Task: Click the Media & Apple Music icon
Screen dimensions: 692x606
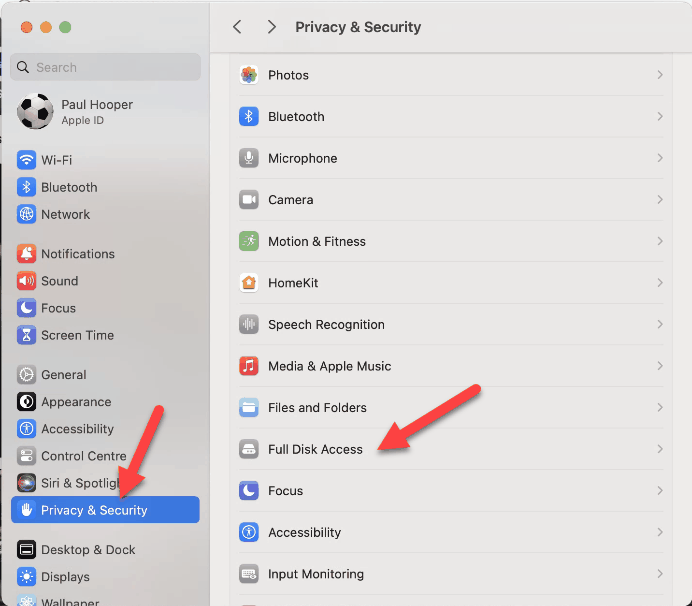Action: click(x=249, y=366)
